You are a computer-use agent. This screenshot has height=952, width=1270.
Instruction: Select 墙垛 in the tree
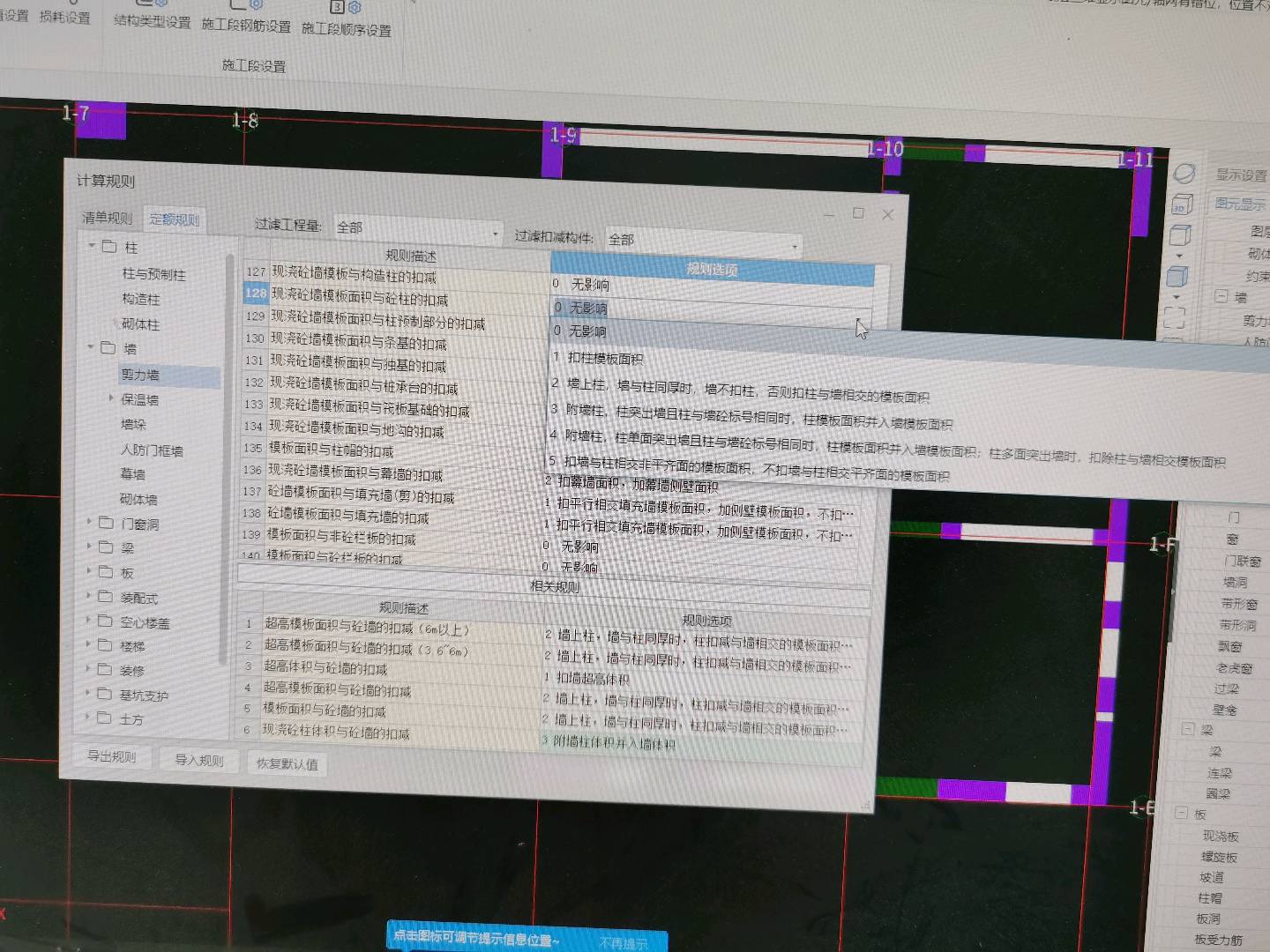tap(133, 425)
